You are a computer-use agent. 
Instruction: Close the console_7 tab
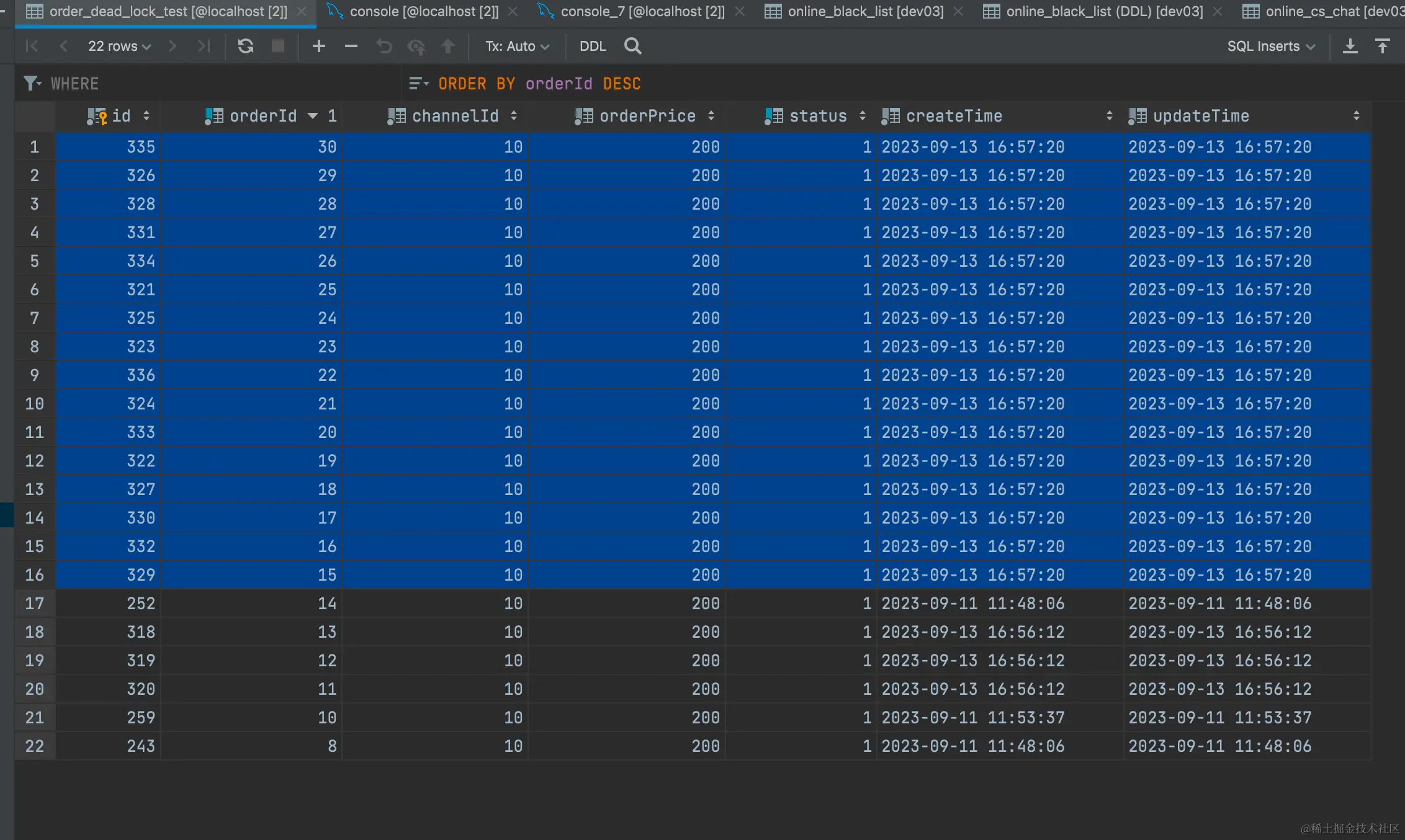740,11
